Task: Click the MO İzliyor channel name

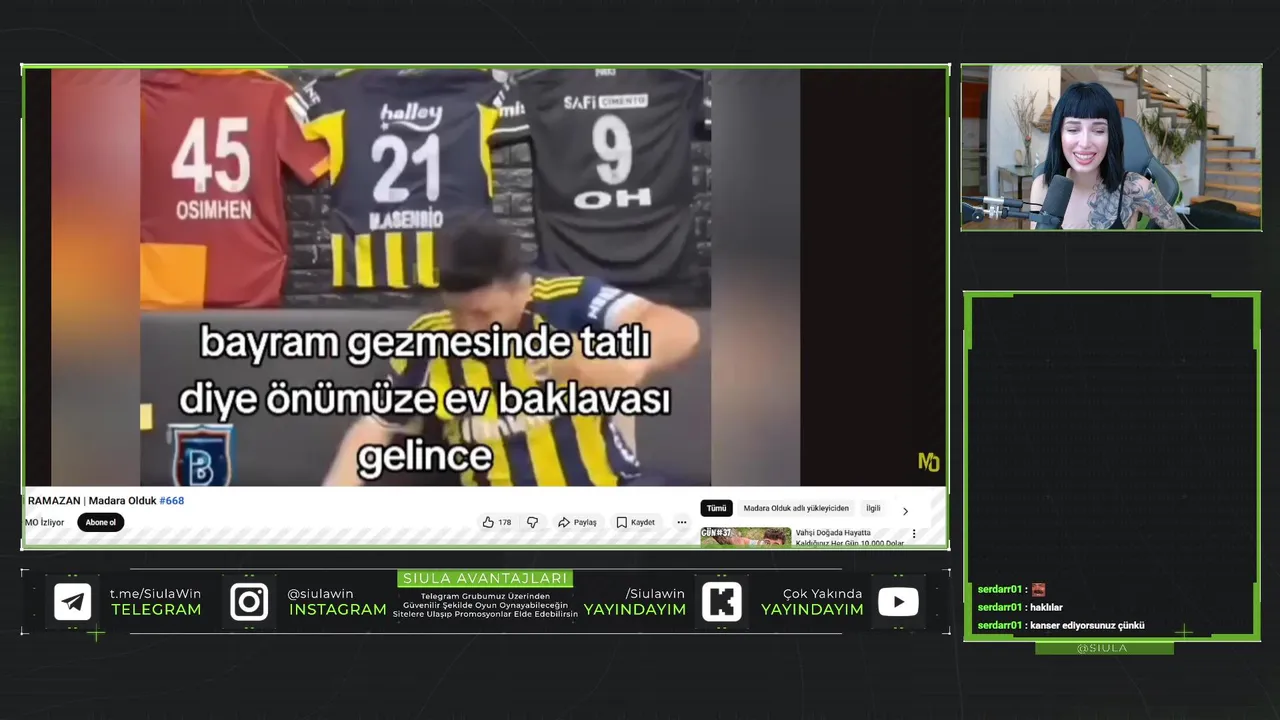Action: [45, 522]
